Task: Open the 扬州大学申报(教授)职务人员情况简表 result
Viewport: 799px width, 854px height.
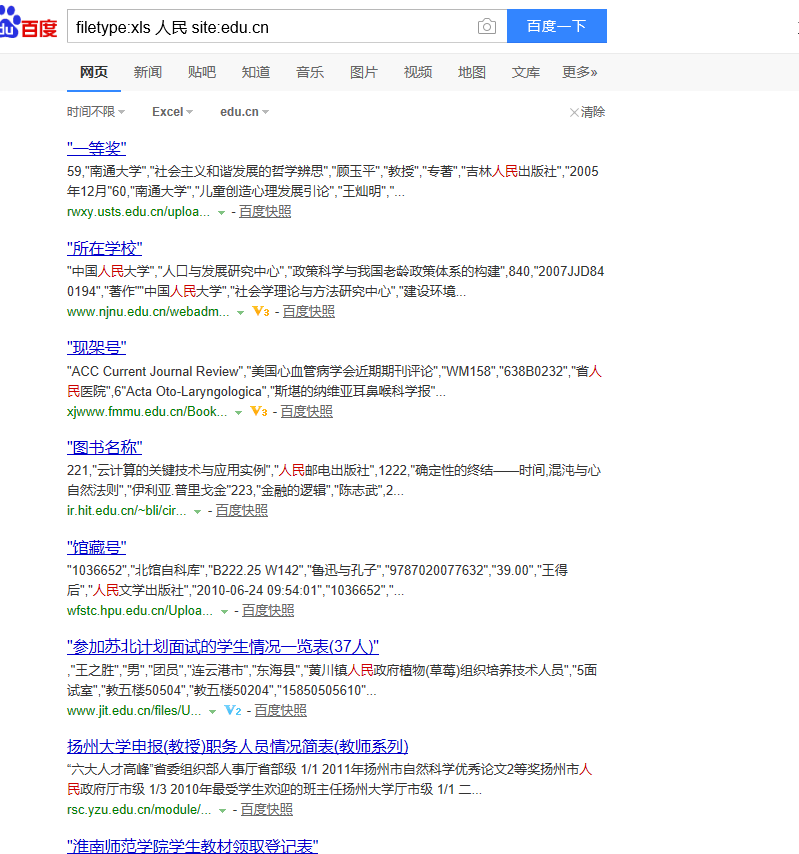Action: (x=237, y=746)
